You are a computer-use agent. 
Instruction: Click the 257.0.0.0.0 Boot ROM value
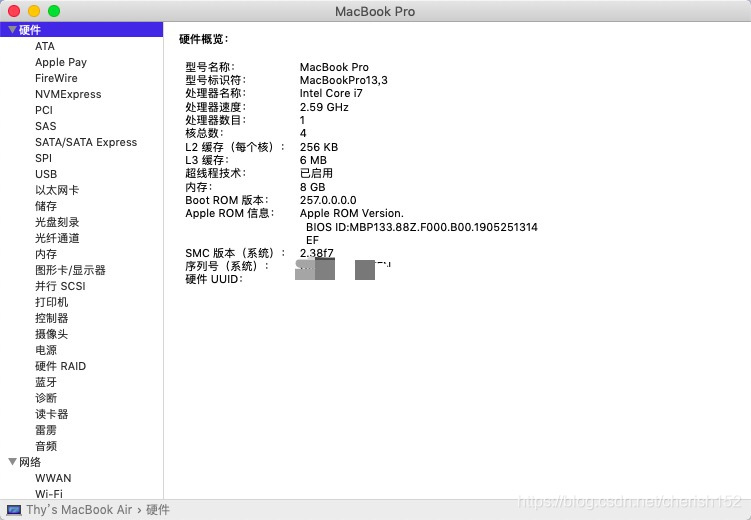tap(328, 200)
